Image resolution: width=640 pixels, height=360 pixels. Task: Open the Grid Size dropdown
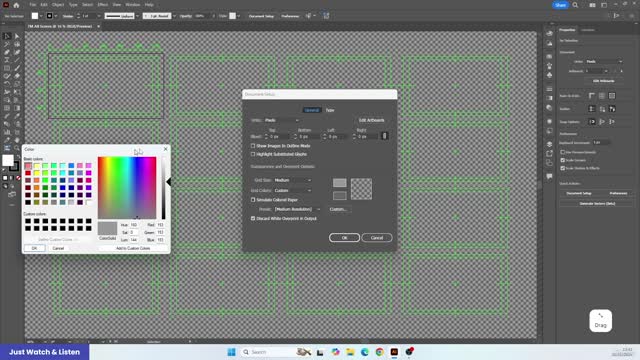(x=293, y=180)
